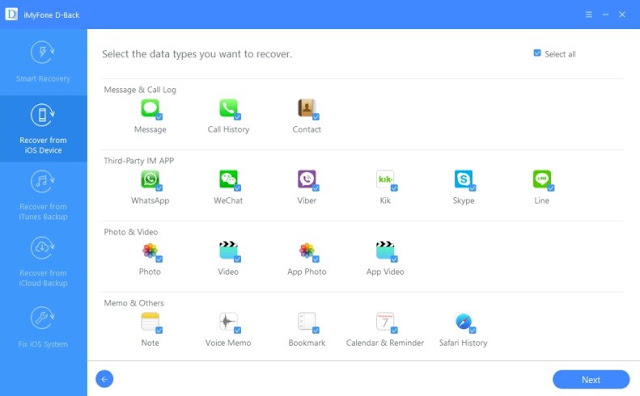Click the Next button
The height and width of the screenshot is (396, 640).
(x=591, y=380)
